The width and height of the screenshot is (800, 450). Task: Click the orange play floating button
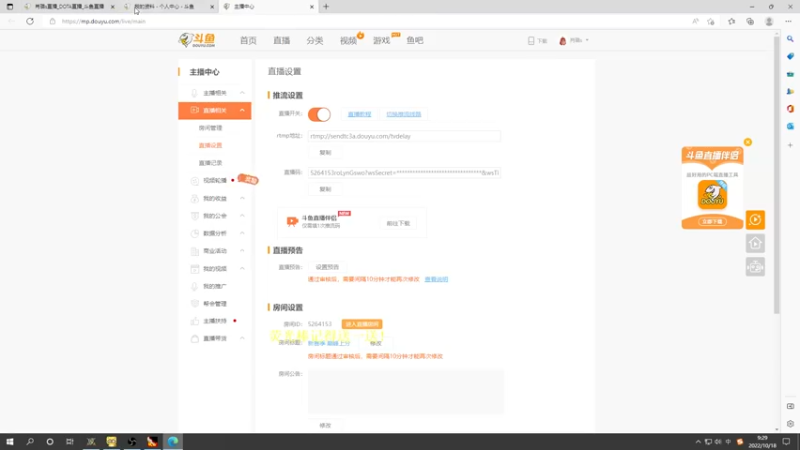[x=755, y=220]
